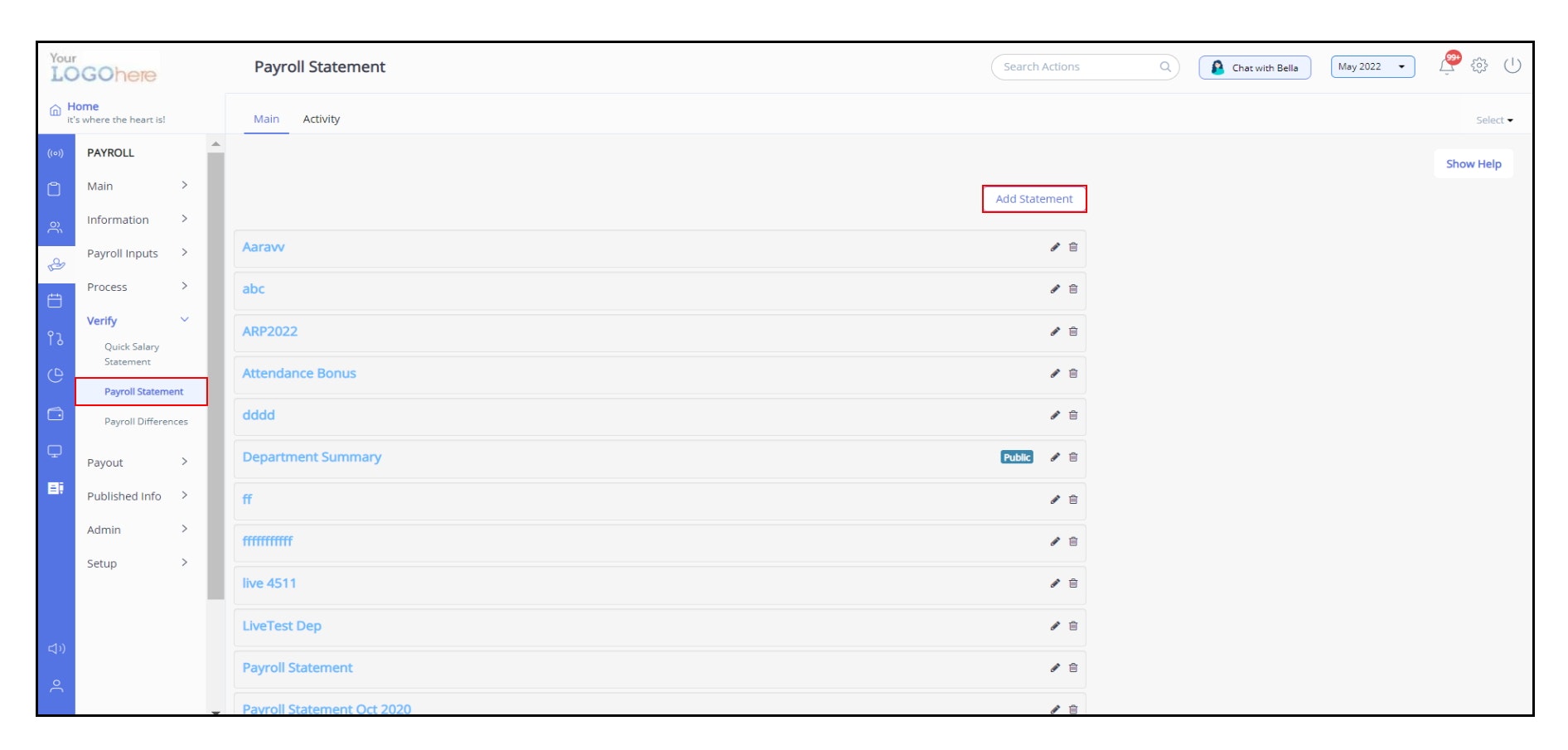Image resolution: width=1568 pixels, height=750 pixels.
Task: Switch to the Activity tab
Action: tap(322, 119)
